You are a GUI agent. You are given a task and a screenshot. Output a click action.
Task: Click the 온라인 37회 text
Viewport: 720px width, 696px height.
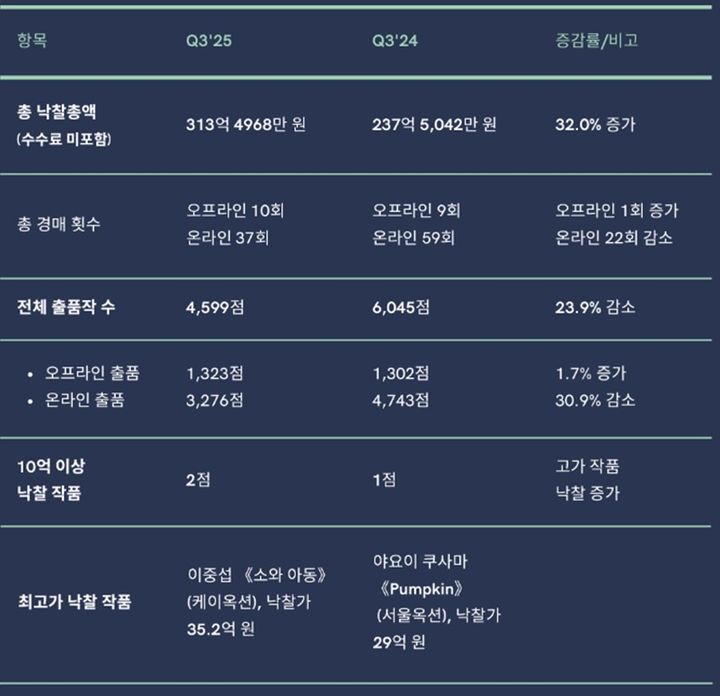tap(227, 238)
